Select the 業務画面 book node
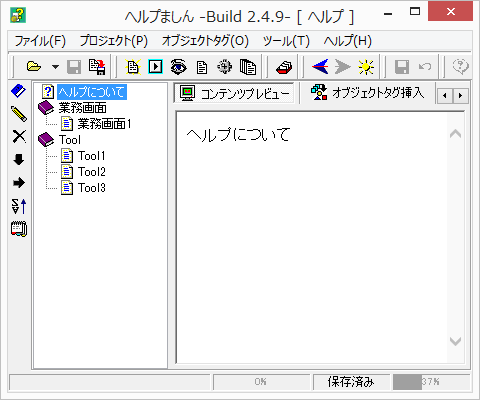The height and width of the screenshot is (401, 480). (x=83, y=108)
